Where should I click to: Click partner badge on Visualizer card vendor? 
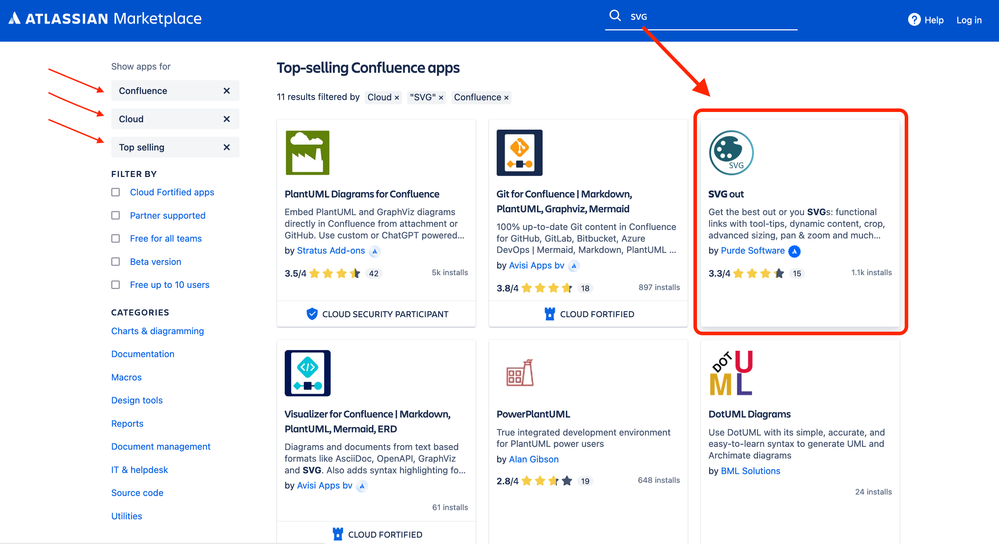click(362, 486)
